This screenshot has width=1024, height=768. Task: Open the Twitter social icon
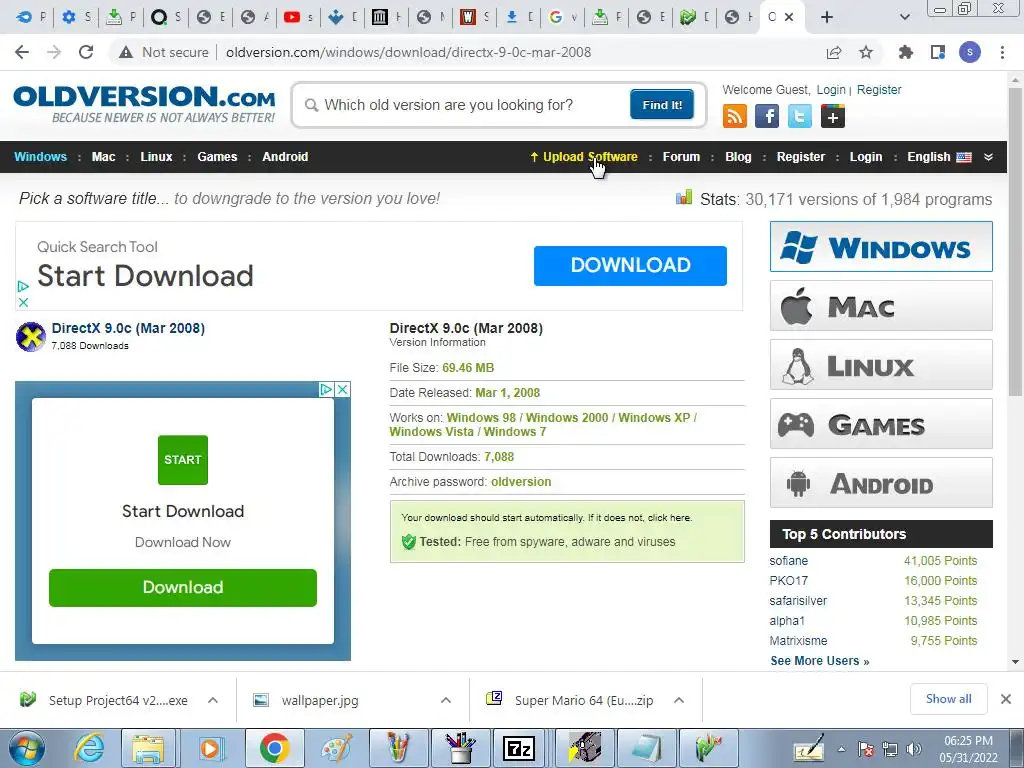click(799, 117)
